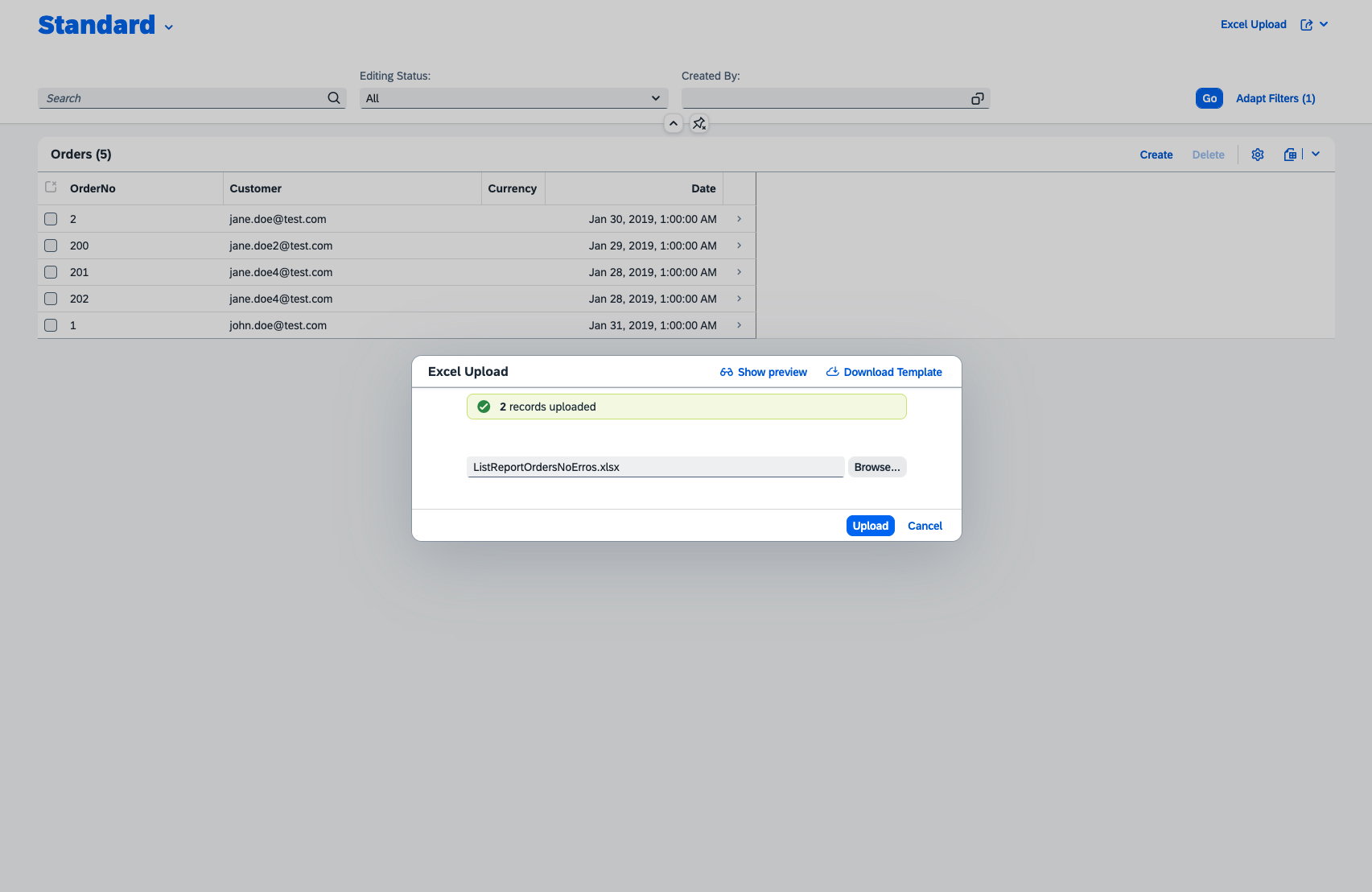Click the binoculars icon beside Show preview
The width and height of the screenshot is (1372, 892).
coord(727,372)
